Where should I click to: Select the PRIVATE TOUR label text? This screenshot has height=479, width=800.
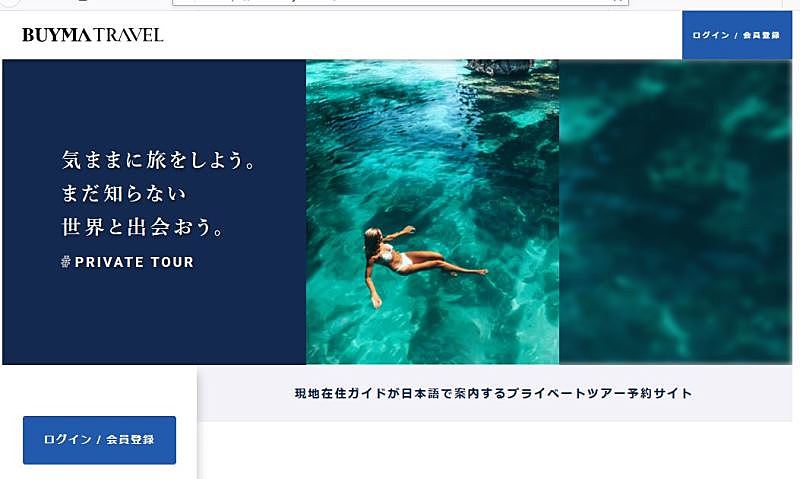[x=134, y=262]
